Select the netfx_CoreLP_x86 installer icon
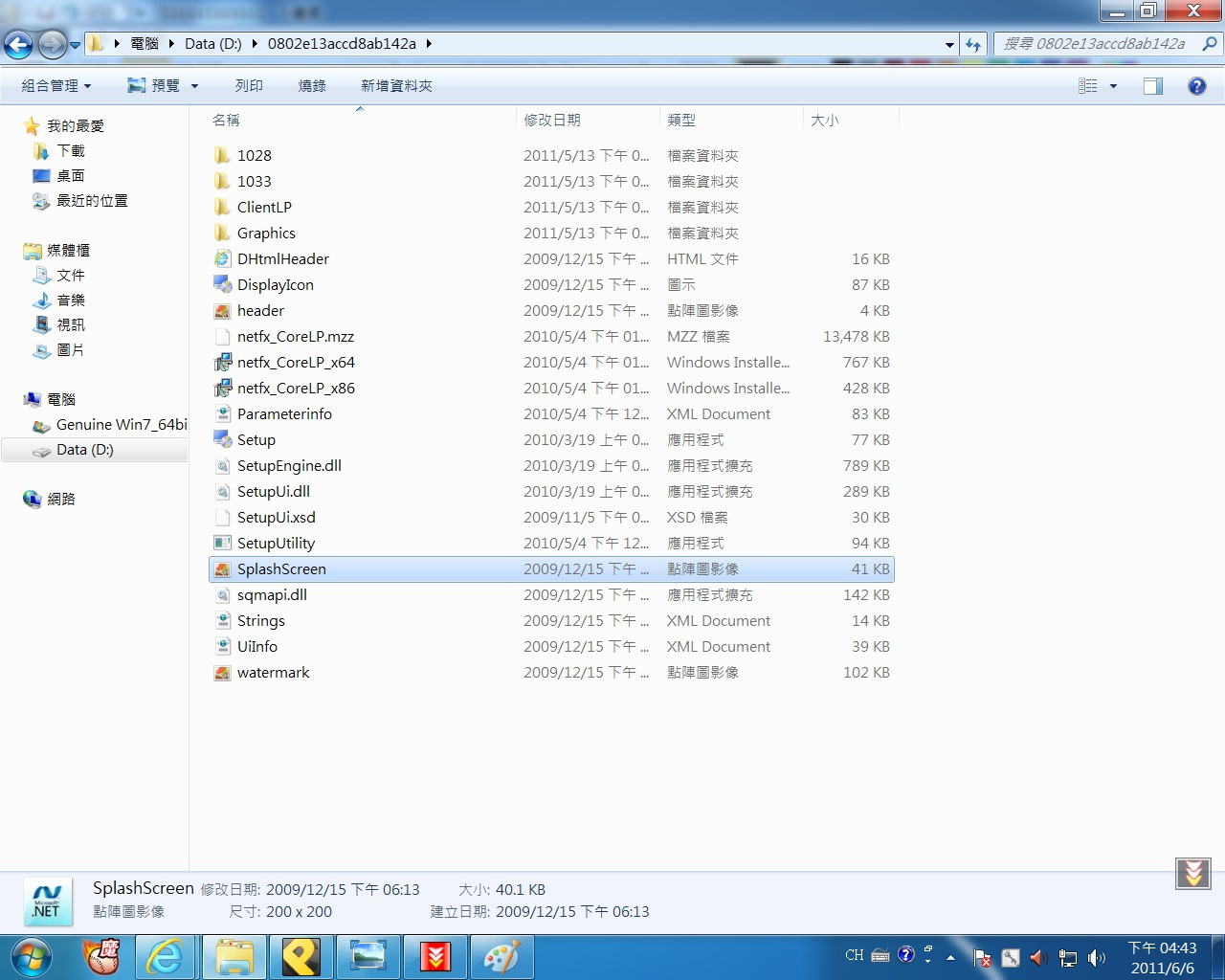The height and width of the screenshot is (980, 1225). click(x=222, y=388)
